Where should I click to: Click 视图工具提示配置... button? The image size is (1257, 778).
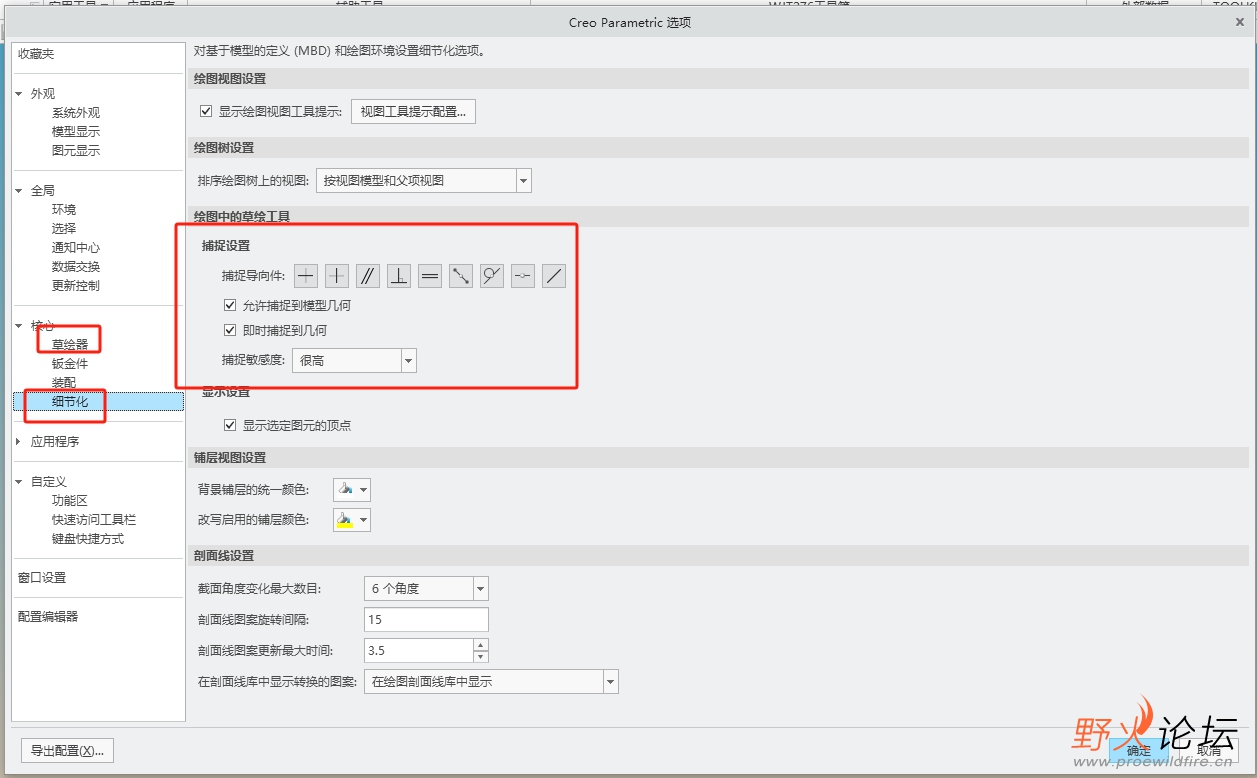(413, 111)
